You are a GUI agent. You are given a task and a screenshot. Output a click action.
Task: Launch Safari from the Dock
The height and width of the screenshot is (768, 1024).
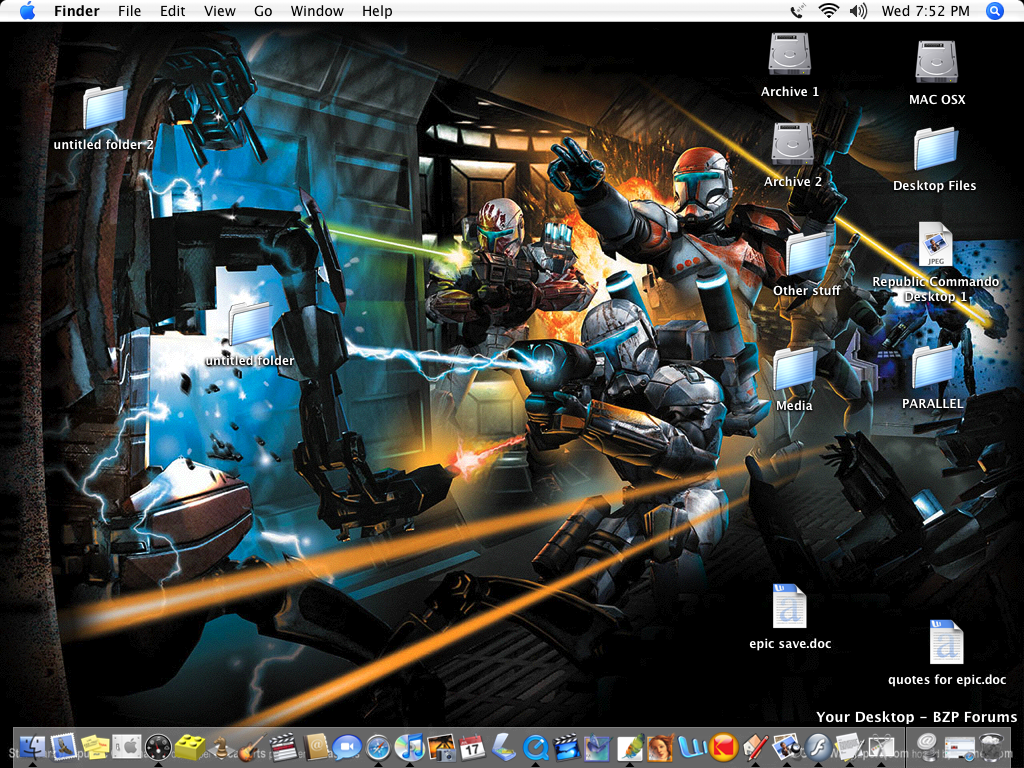(x=377, y=748)
